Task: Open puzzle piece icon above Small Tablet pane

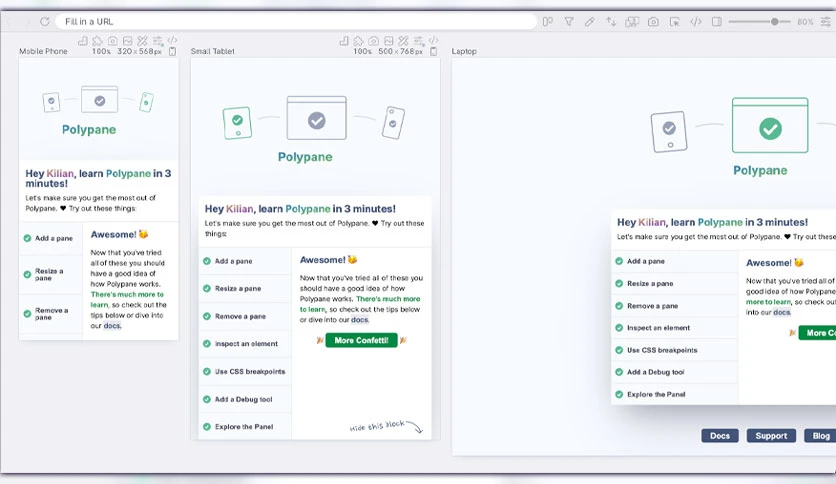Action: pos(359,41)
